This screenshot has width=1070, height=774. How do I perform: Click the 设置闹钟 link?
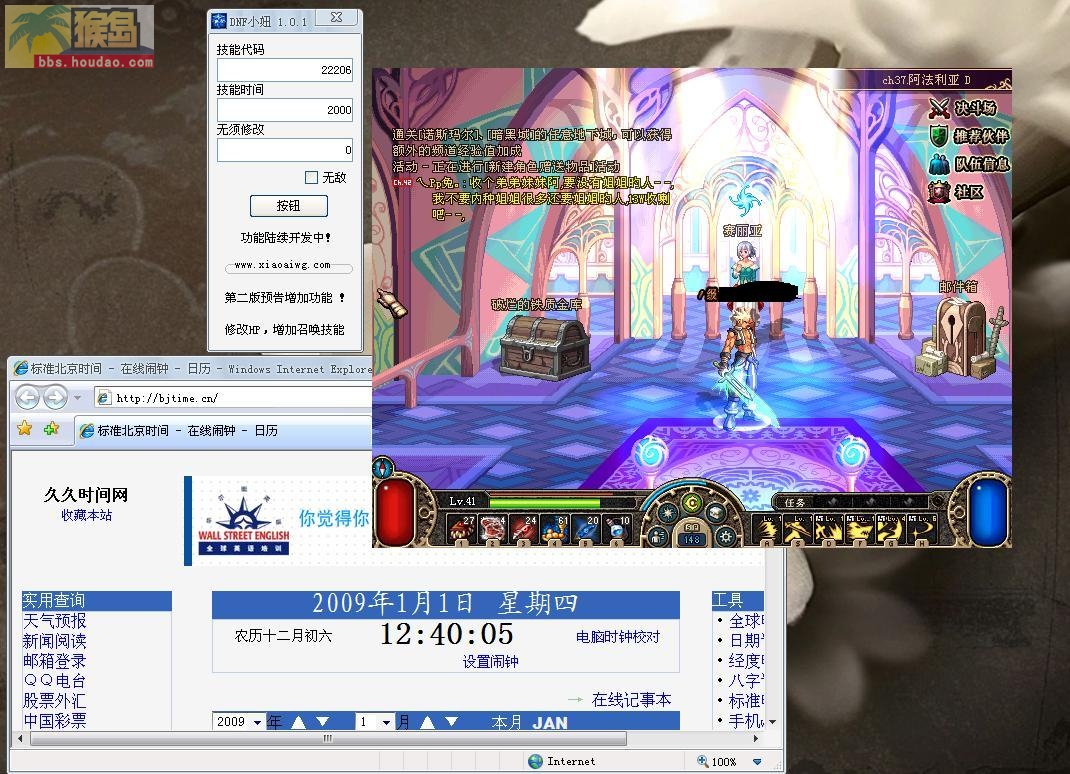491,661
